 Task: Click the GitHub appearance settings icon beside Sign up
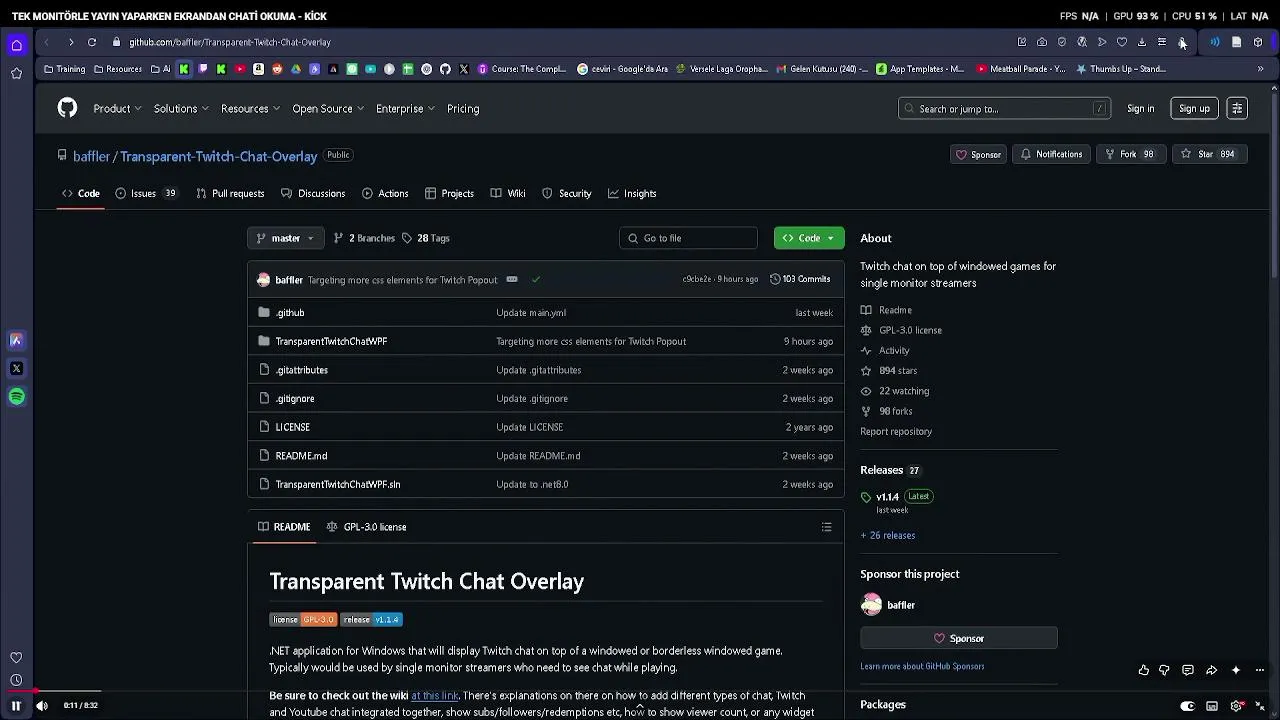point(1237,108)
